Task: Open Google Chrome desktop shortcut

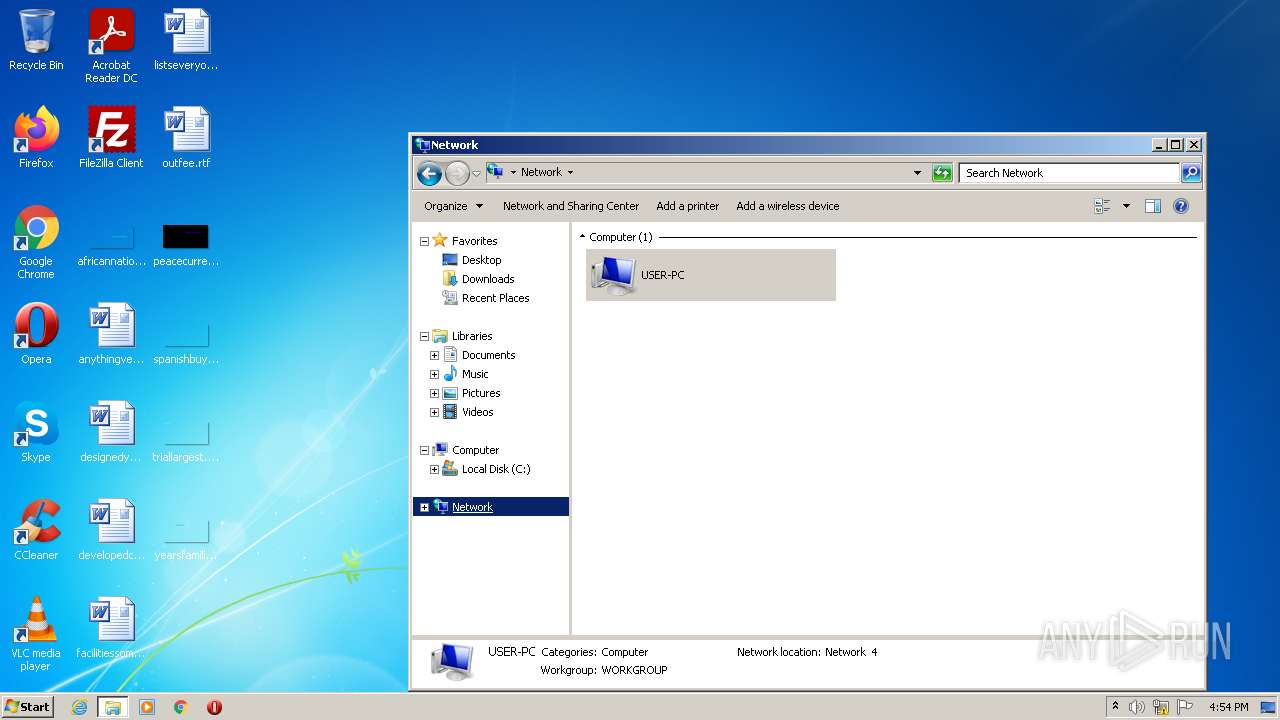Action: pos(36,242)
